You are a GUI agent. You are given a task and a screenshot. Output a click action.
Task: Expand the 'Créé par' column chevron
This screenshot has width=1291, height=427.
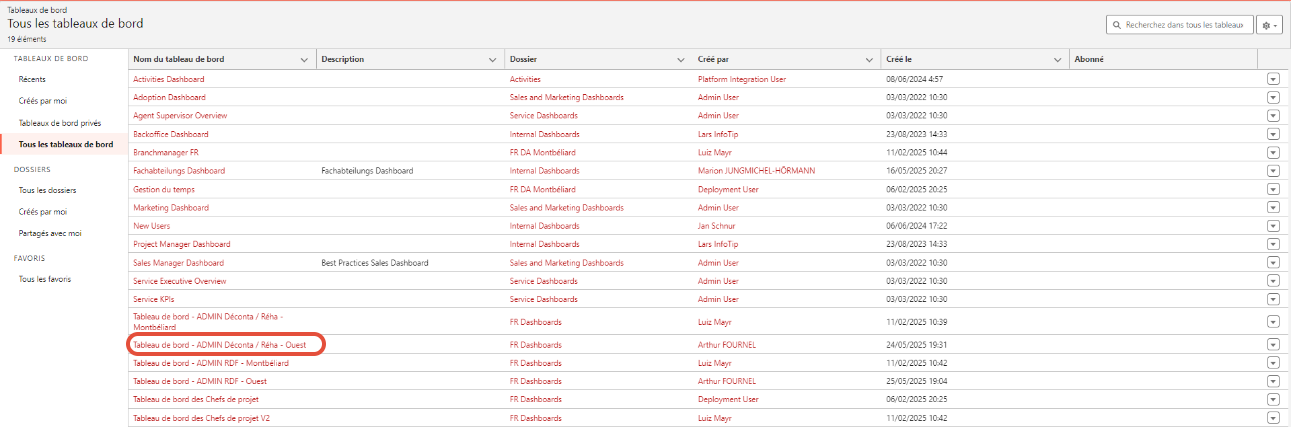pyautogui.click(x=869, y=59)
